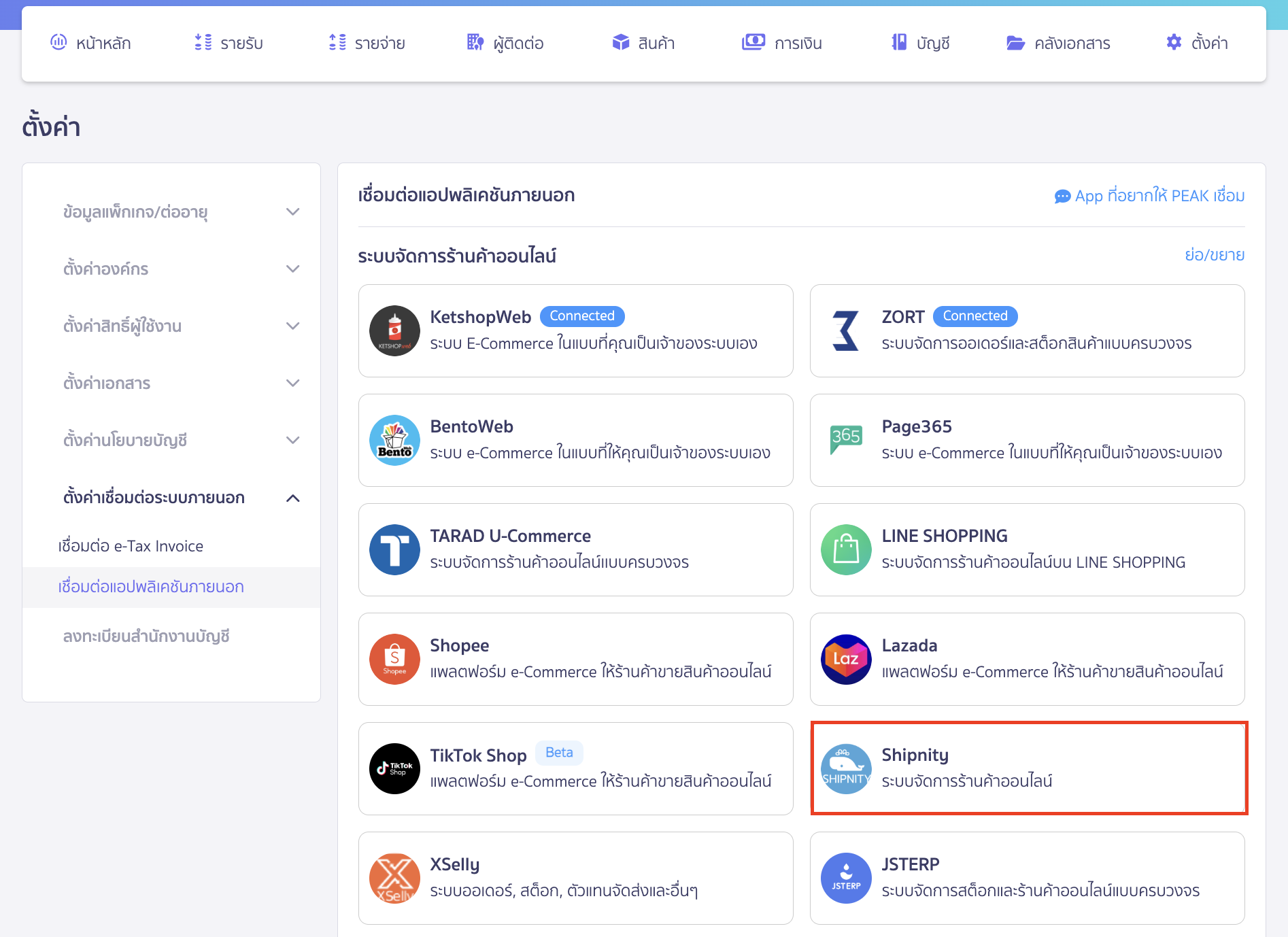Go to the การเงิน menu
This screenshot has height=937, width=1288.
click(782, 44)
